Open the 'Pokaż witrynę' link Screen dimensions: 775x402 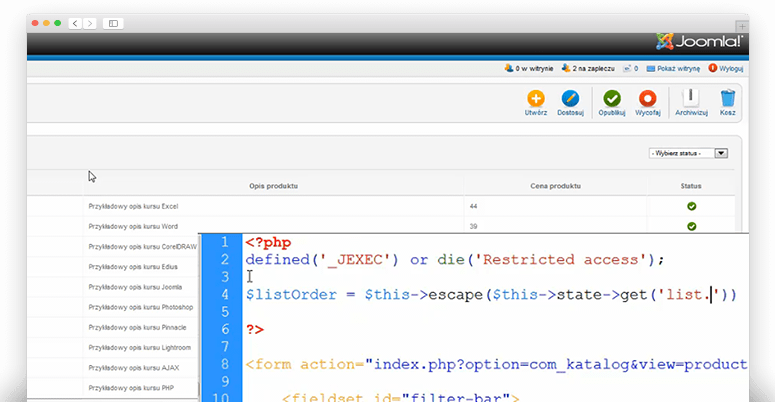(x=675, y=69)
